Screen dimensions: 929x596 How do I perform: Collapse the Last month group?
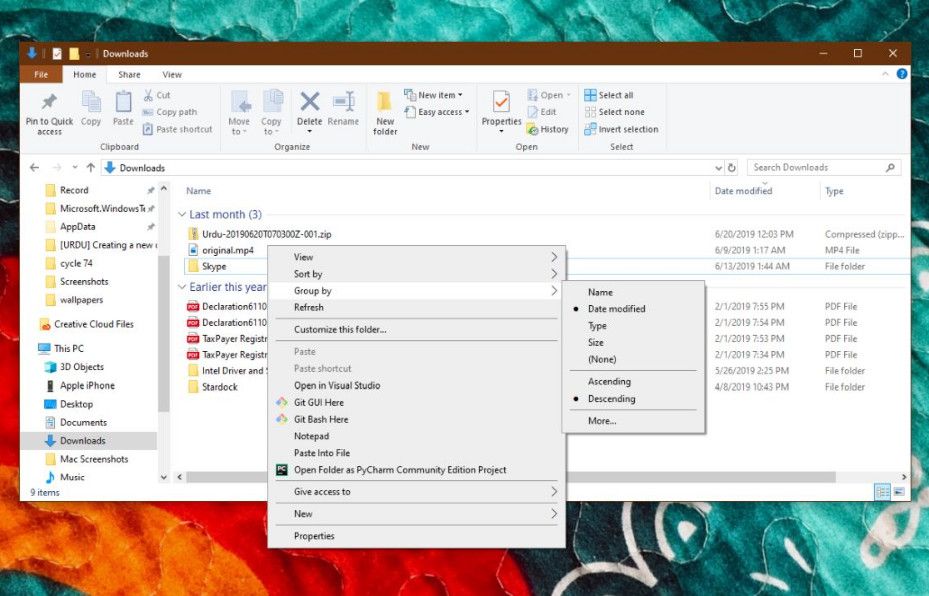pyautogui.click(x=182, y=215)
